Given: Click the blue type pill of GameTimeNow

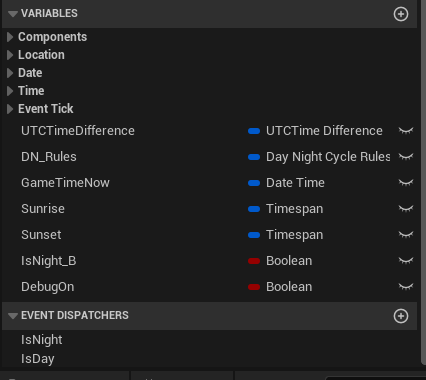Looking at the screenshot, I should tap(254, 183).
